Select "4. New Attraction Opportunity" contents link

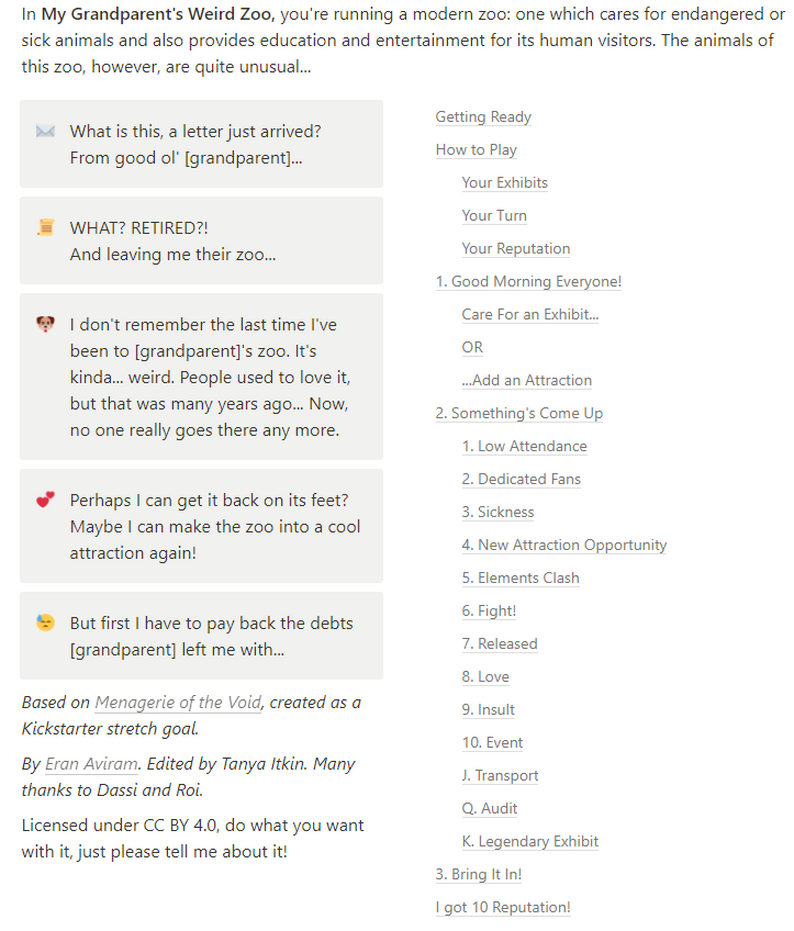click(564, 545)
